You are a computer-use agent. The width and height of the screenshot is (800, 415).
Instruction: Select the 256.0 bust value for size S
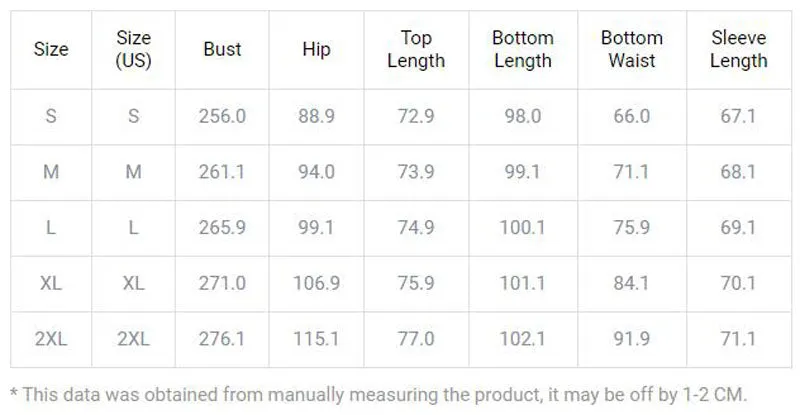(222, 116)
